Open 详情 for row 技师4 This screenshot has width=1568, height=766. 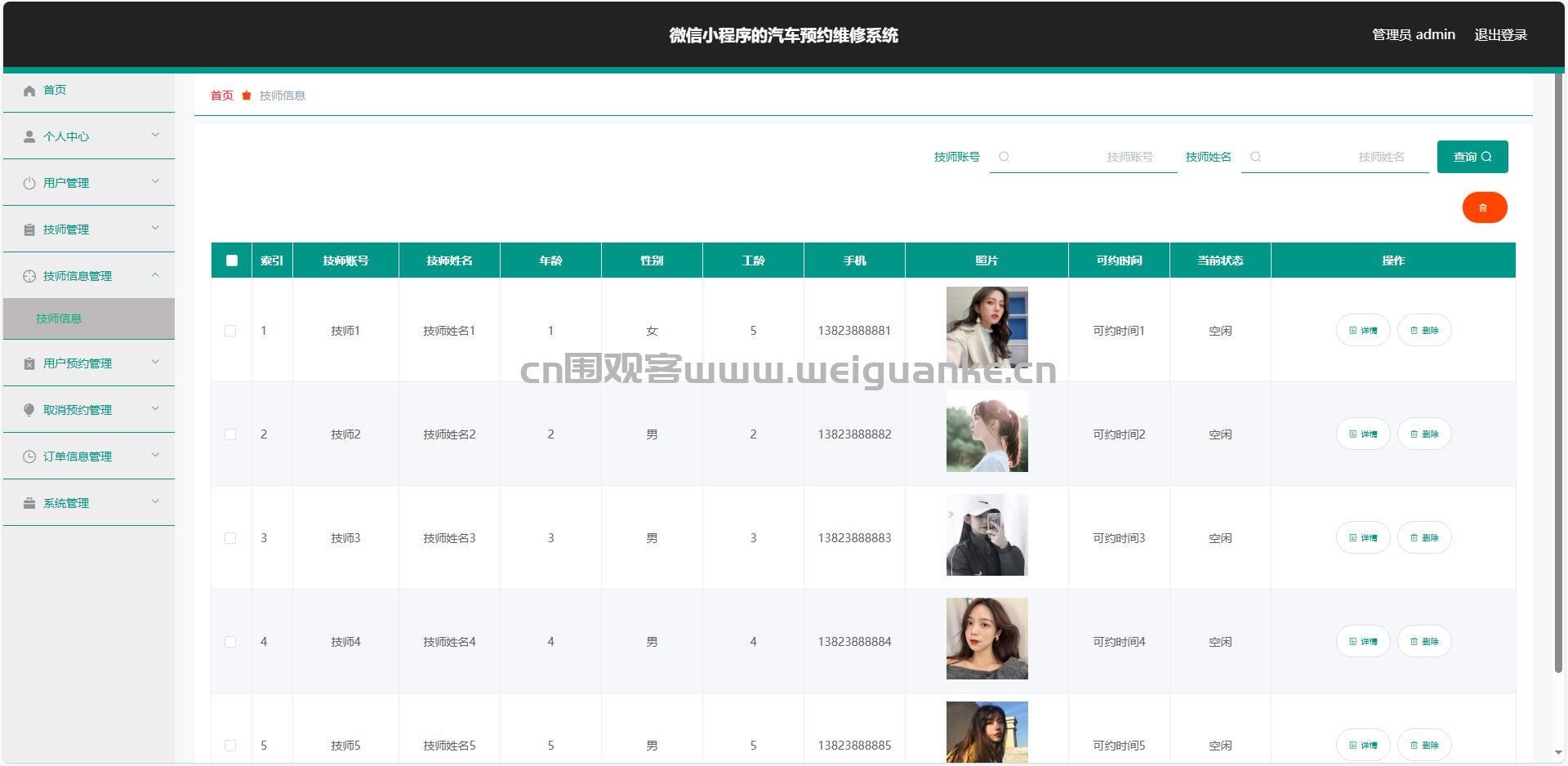point(1362,642)
